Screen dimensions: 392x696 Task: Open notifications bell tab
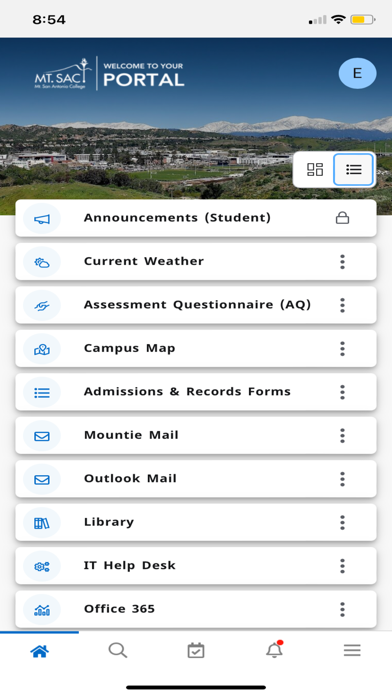(274, 649)
